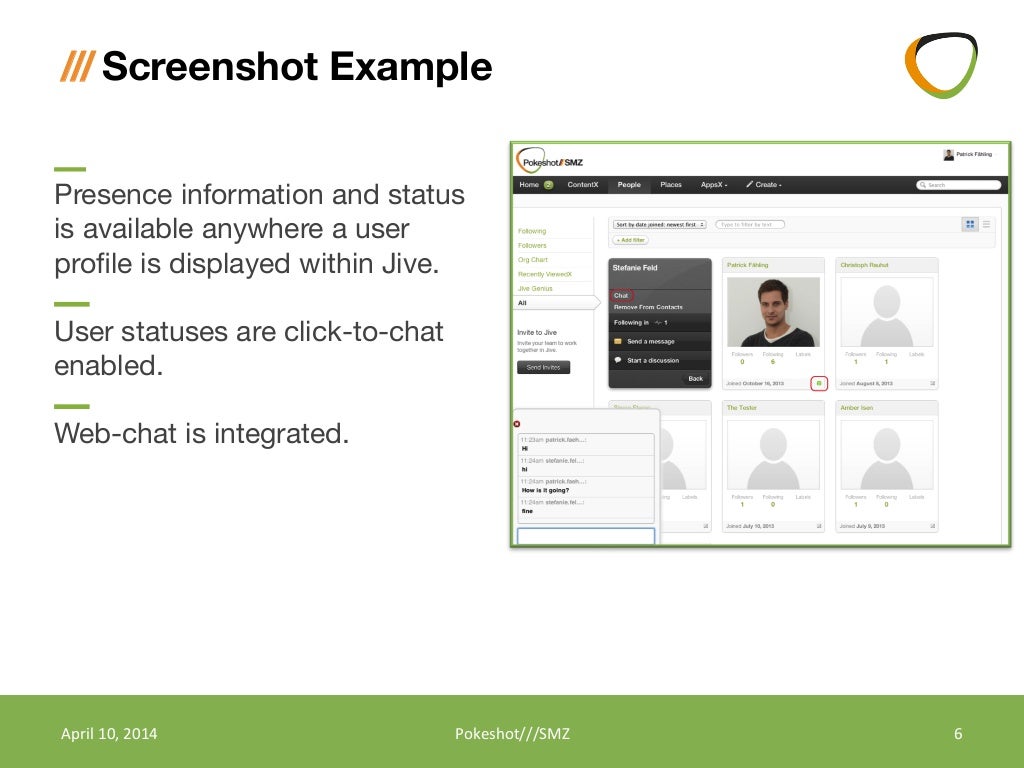This screenshot has height=768, width=1024.
Task: Open Christoph Rauhut's placeholder avatar
Action: [x=886, y=312]
